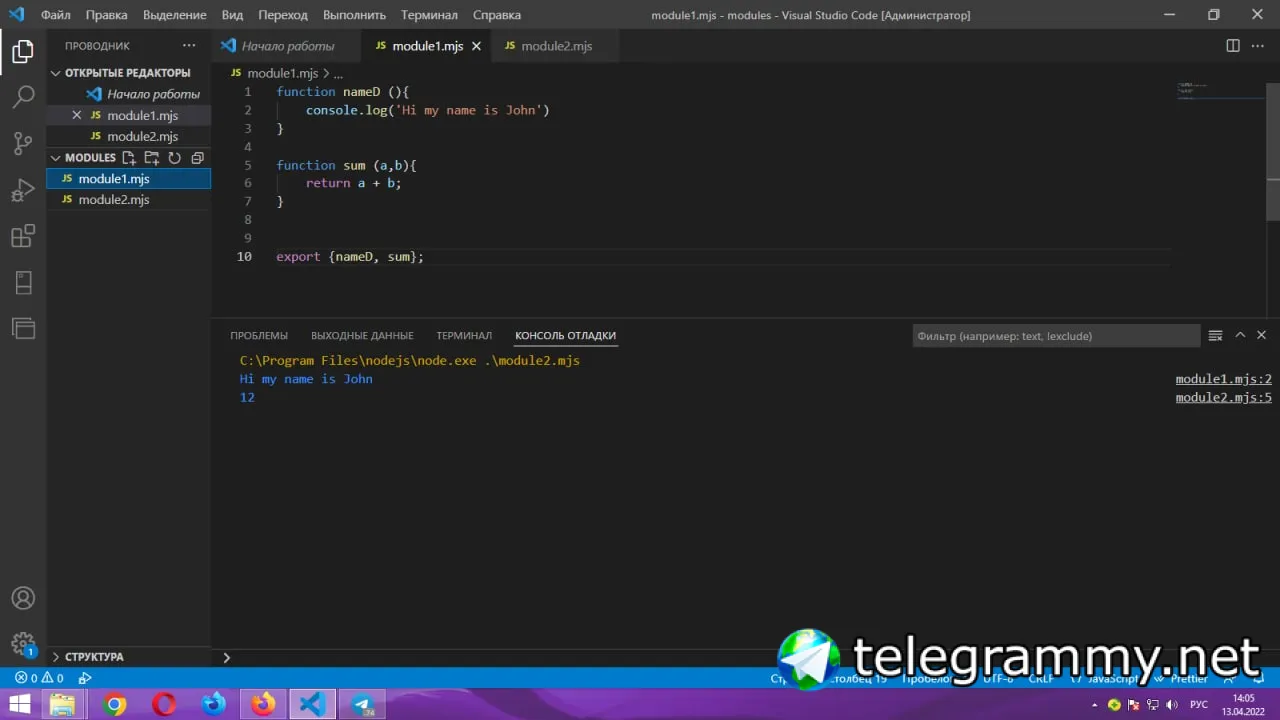Open the Переход menu

(283, 15)
